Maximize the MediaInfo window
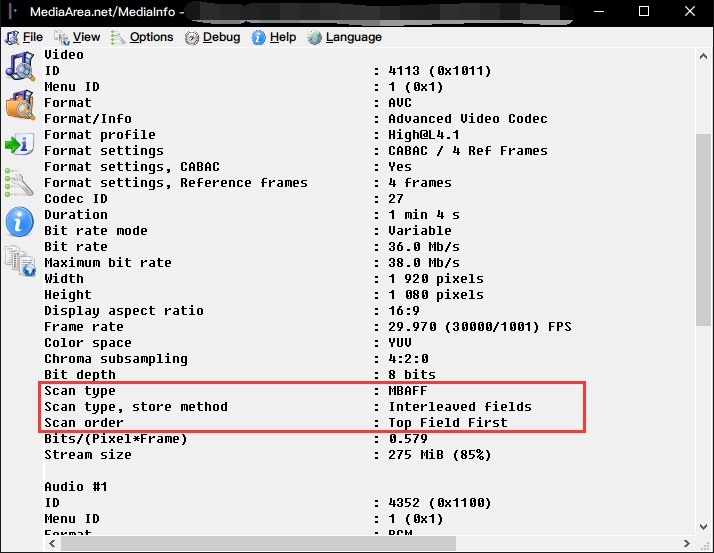This screenshot has width=714, height=553. (x=645, y=12)
